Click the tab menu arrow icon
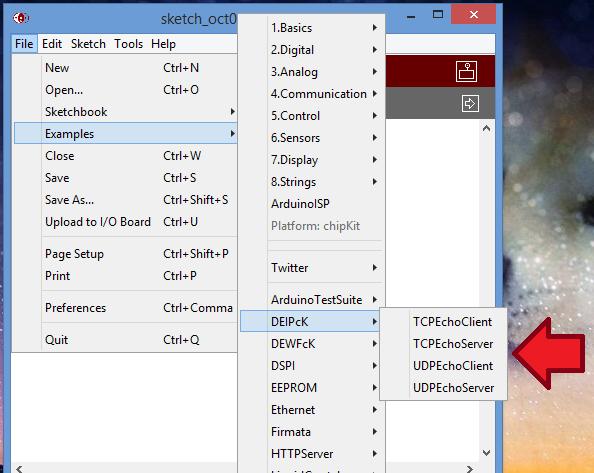The image size is (594, 473). point(470,103)
